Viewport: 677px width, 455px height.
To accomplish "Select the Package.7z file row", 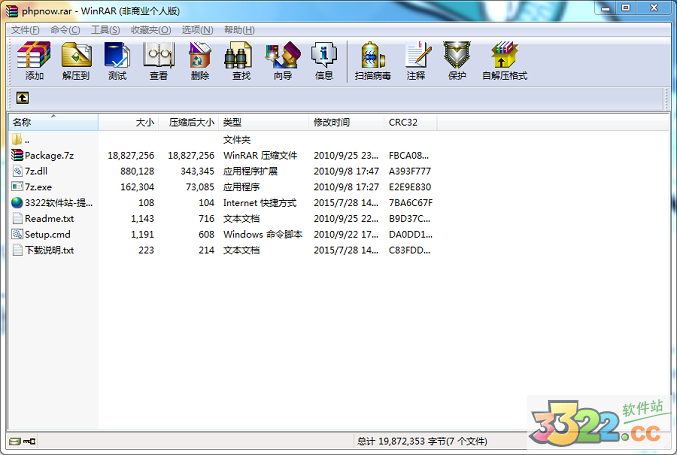I will pyautogui.click(x=49, y=155).
